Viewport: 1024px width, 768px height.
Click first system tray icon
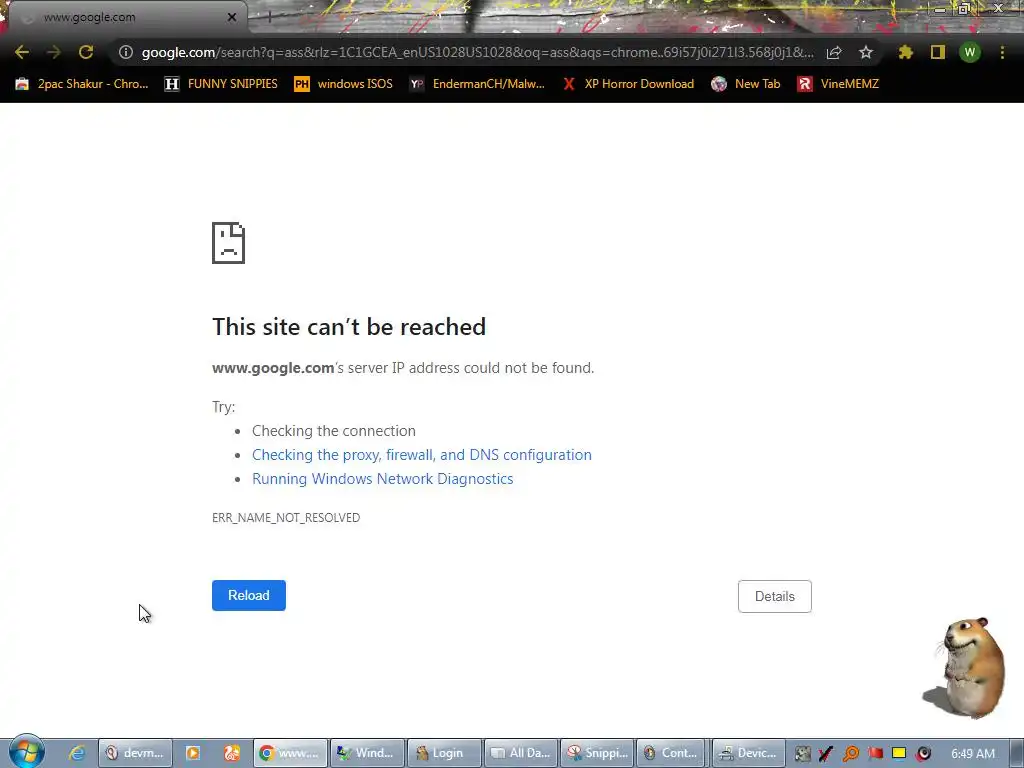coord(803,754)
